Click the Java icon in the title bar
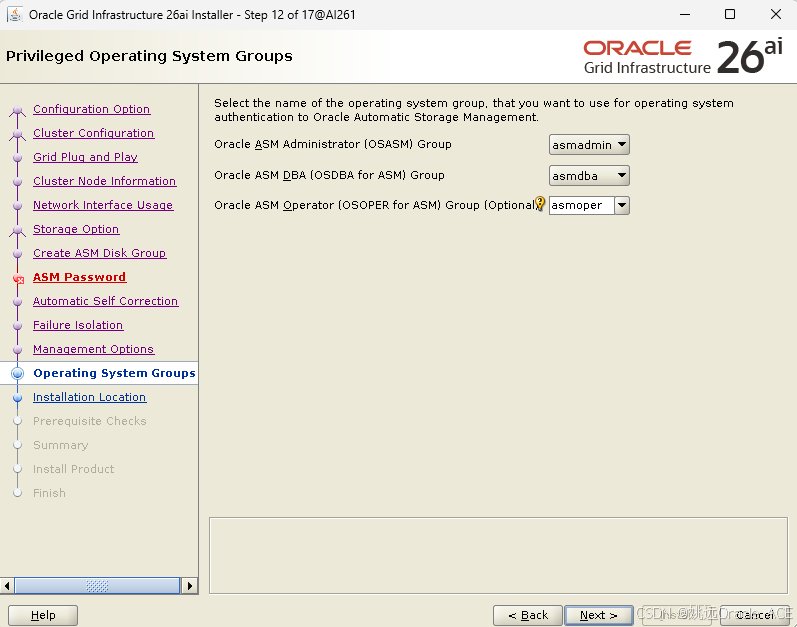 pyautogui.click(x=15, y=14)
